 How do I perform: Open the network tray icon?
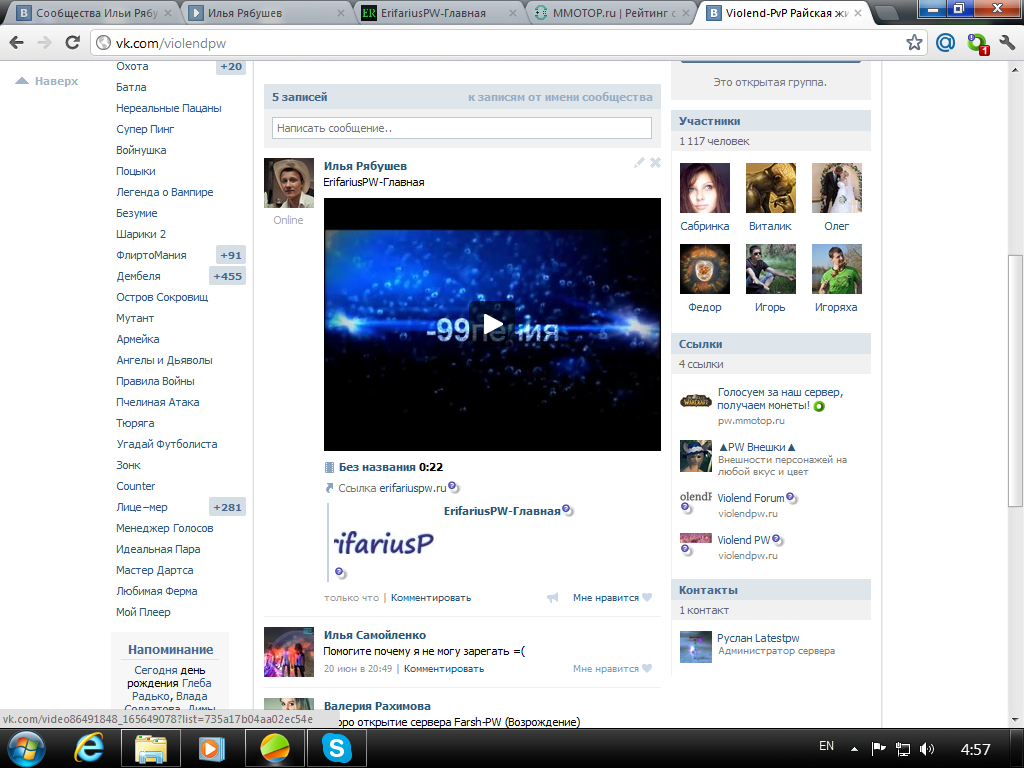[903, 749]
